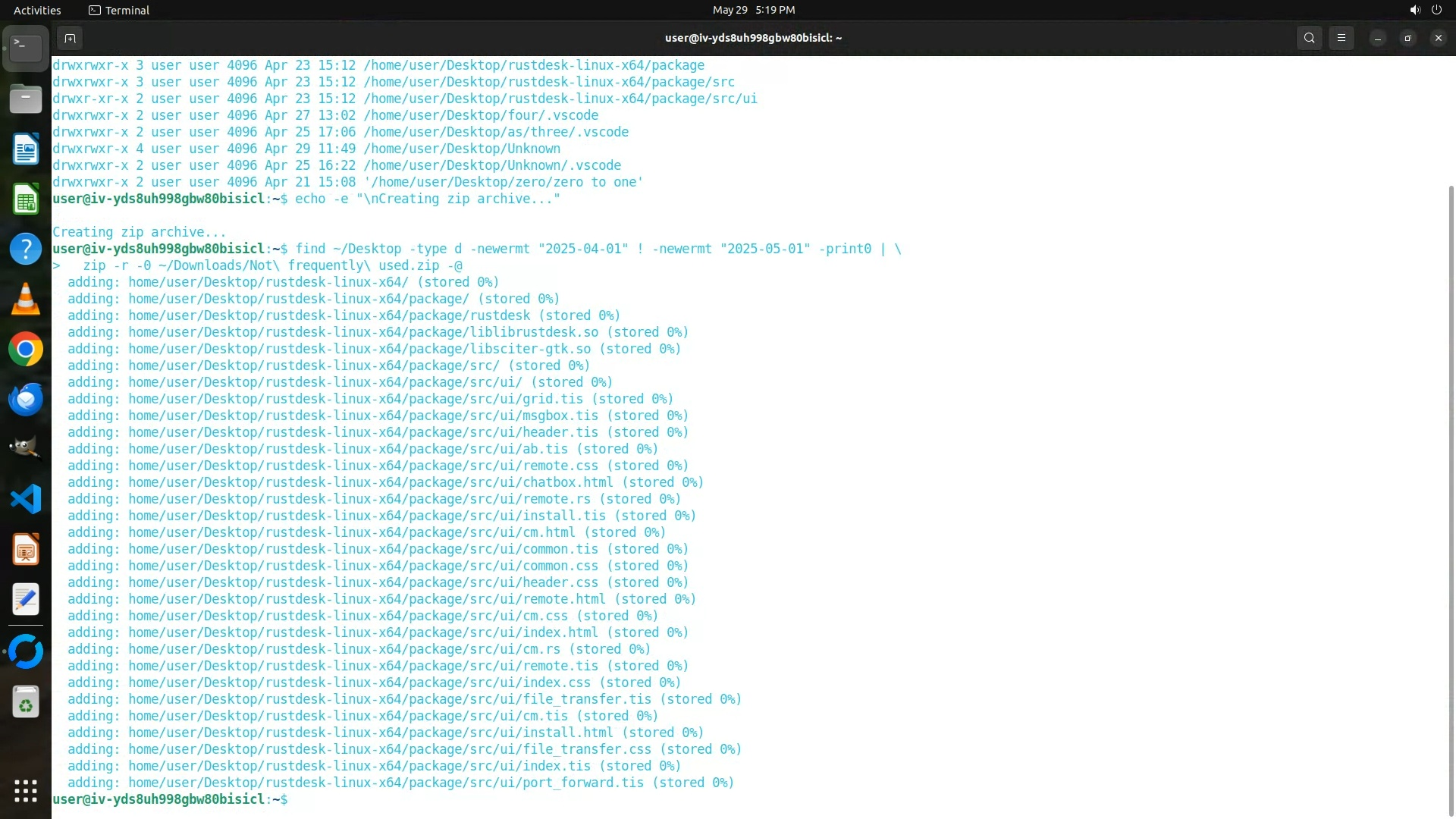Launch the Files manager from dock
Screen dimensions: 1456x819
coord(26,99)
